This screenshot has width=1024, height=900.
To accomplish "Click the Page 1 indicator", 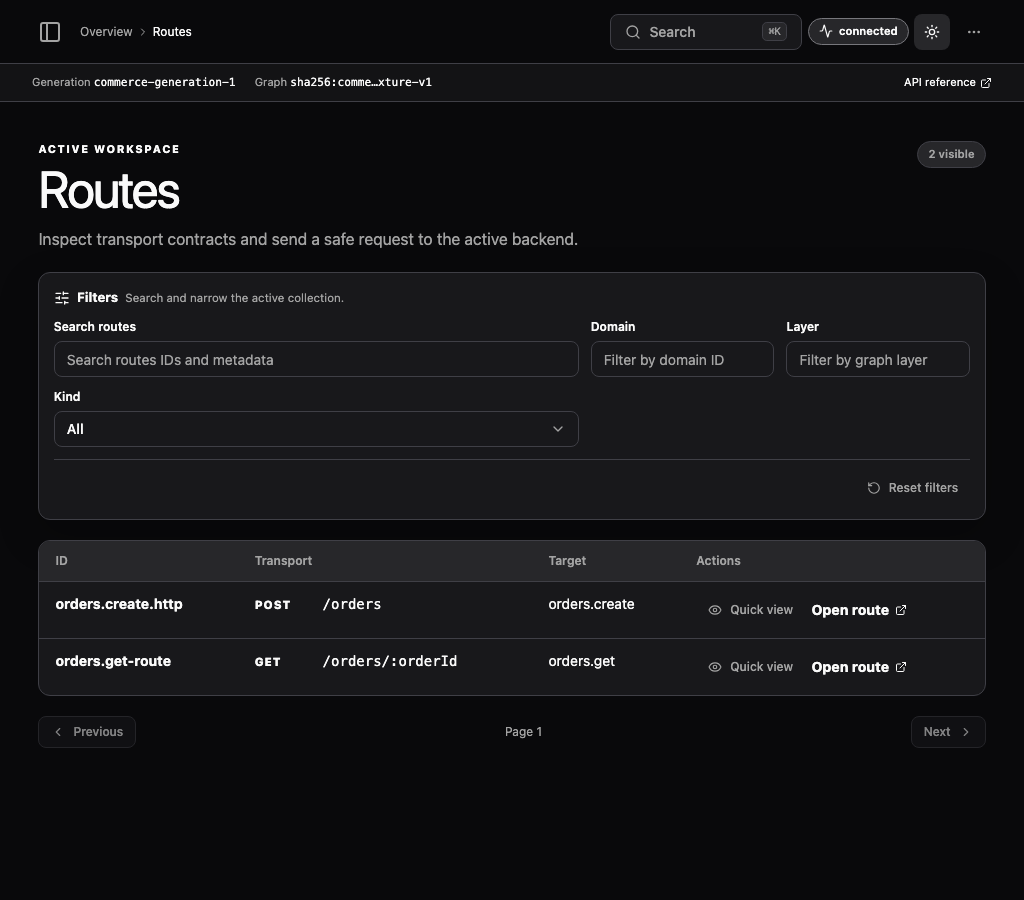I will pos(523,732).
